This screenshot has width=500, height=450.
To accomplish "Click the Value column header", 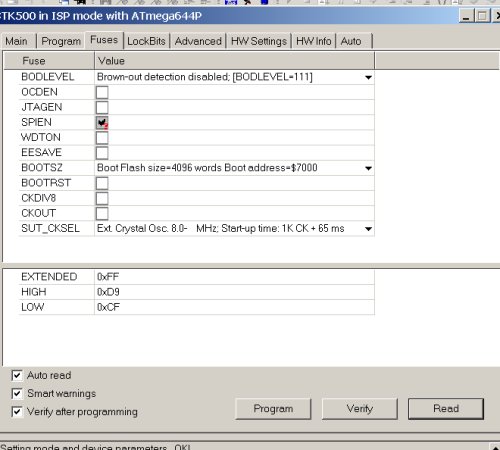I will tap(235, 61).
